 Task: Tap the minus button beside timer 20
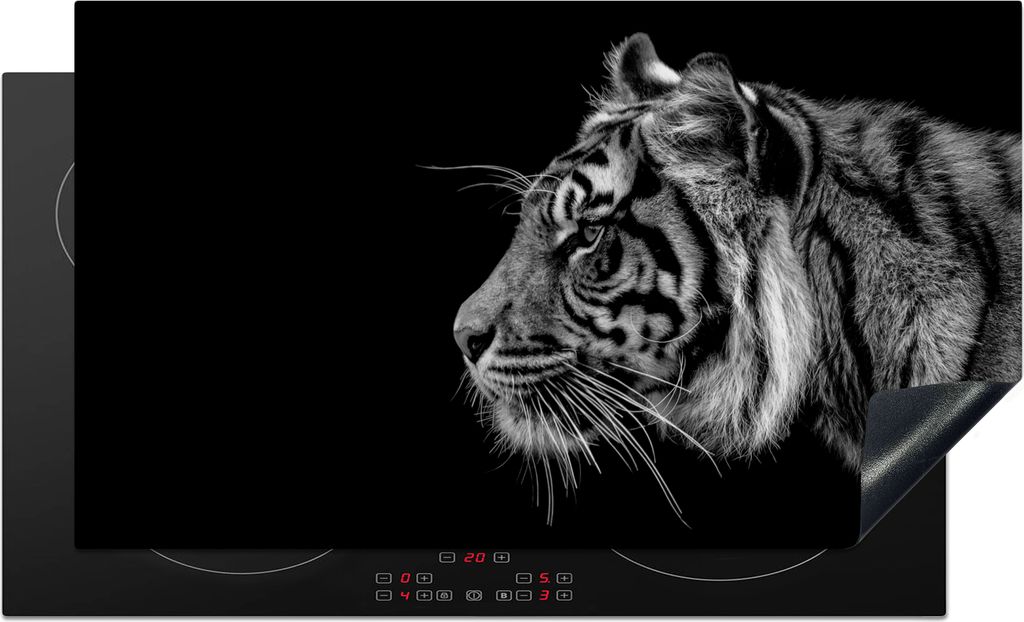(x=447, y=557)
